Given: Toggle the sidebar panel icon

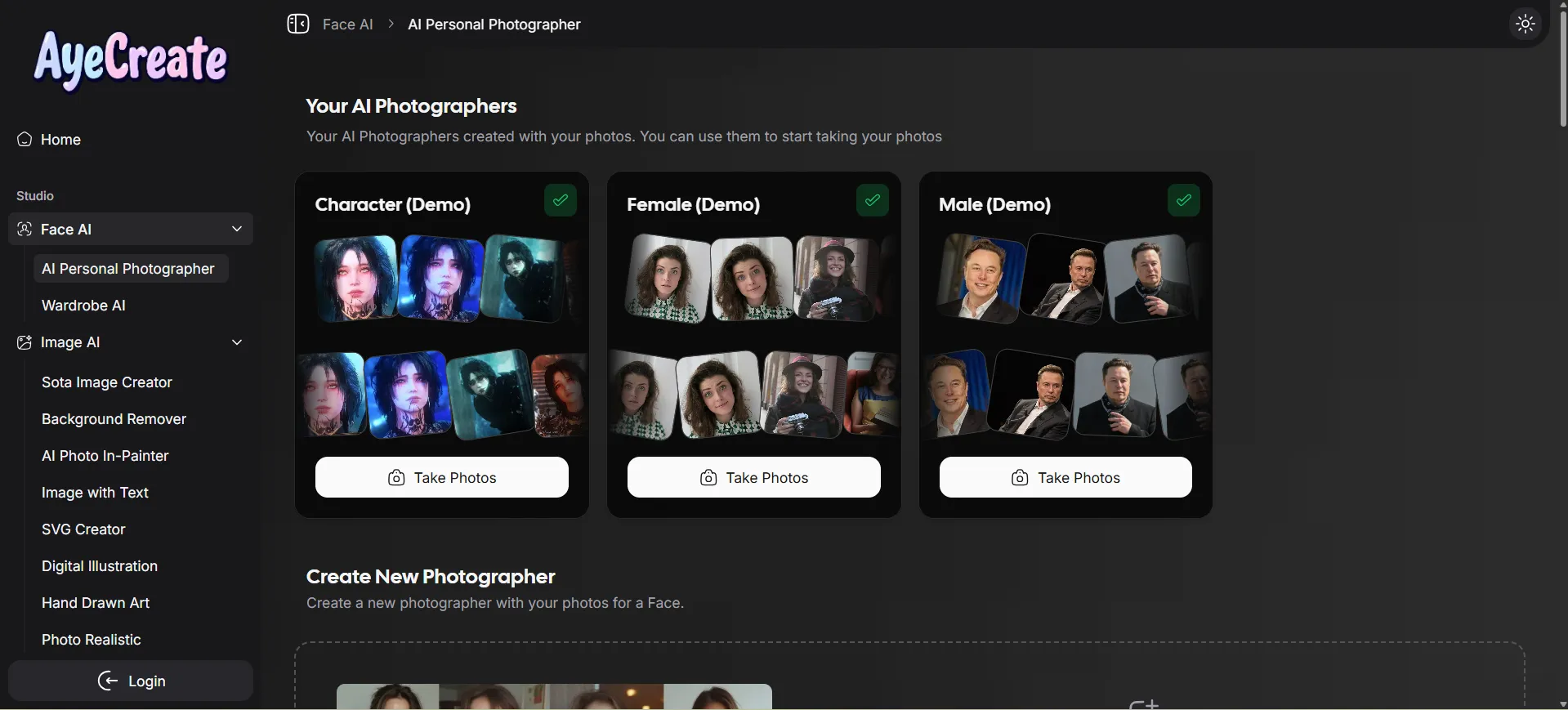Looking at the screenshot, I should pyautogui.click(x=298, y=25).
